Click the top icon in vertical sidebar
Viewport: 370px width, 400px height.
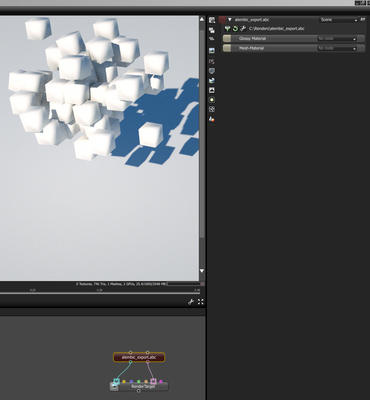pos(212,20)
